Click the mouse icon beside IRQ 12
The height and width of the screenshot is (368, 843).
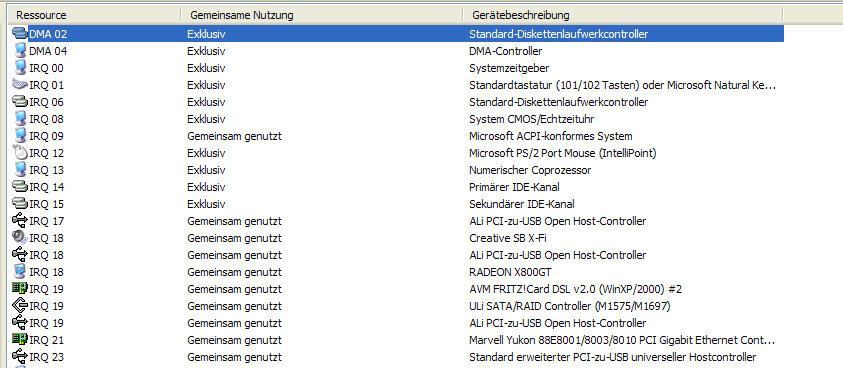[20, 153]
